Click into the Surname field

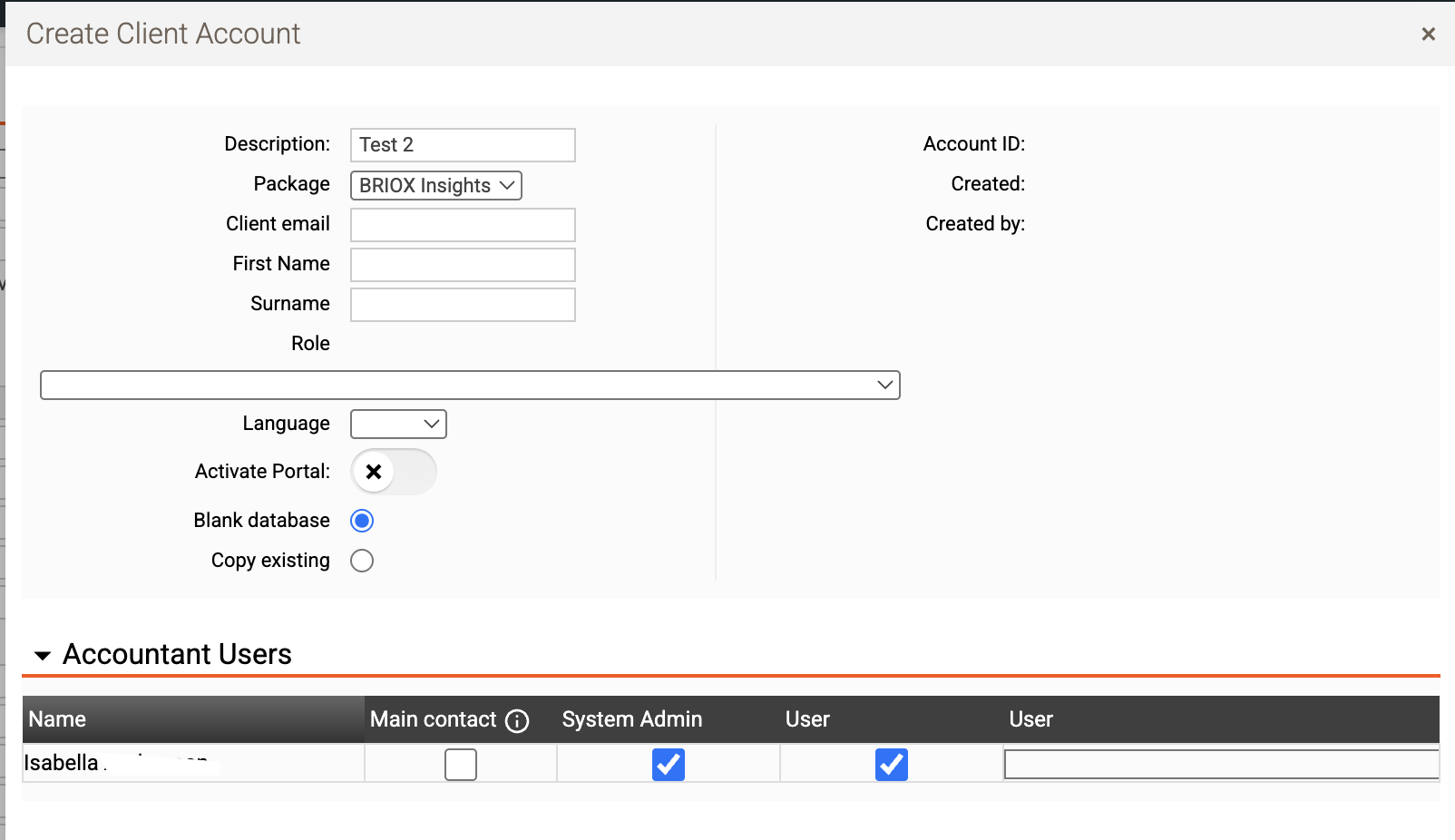tap(463, 305)
